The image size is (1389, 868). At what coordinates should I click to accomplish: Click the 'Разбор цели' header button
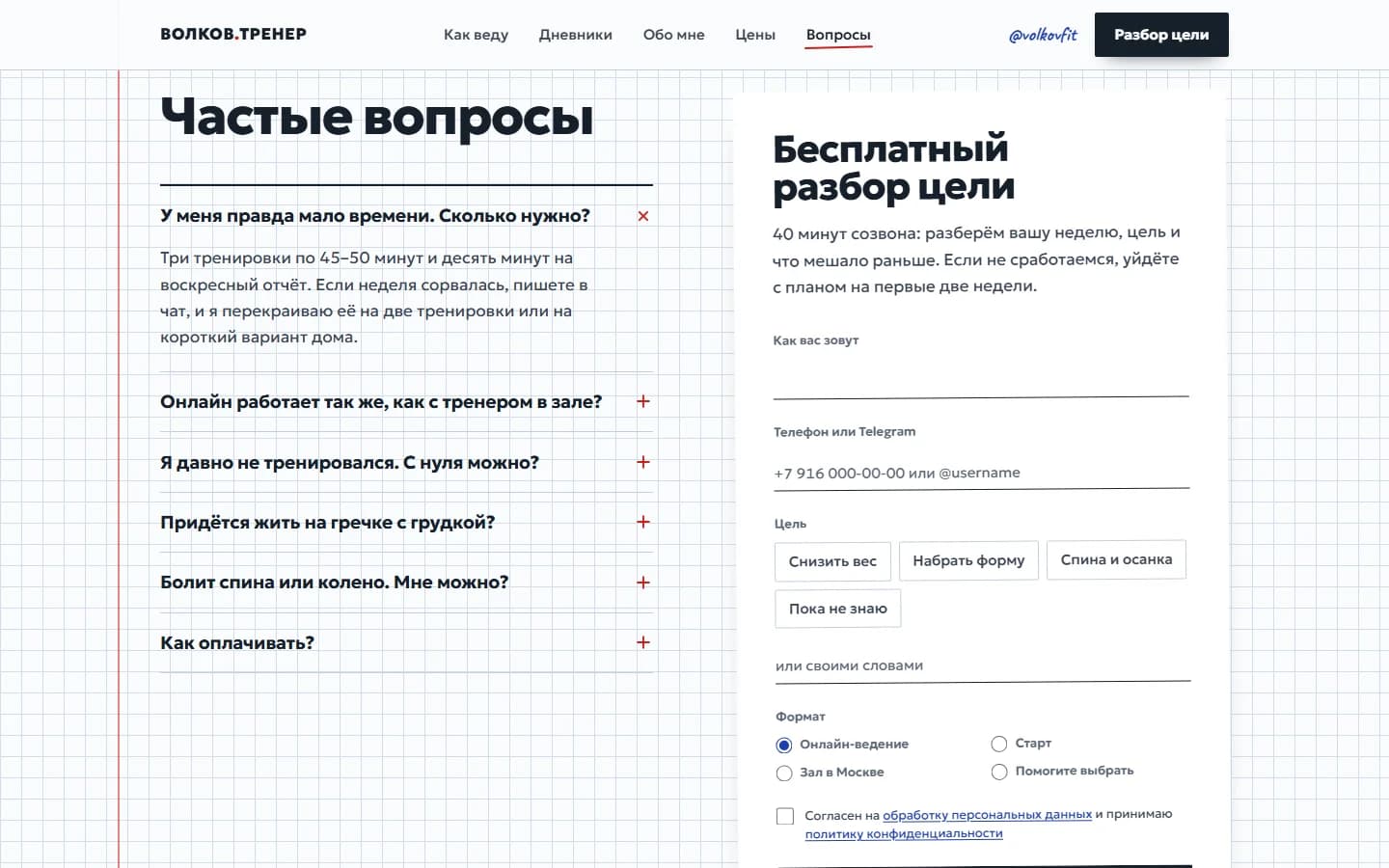(1161, 35)
